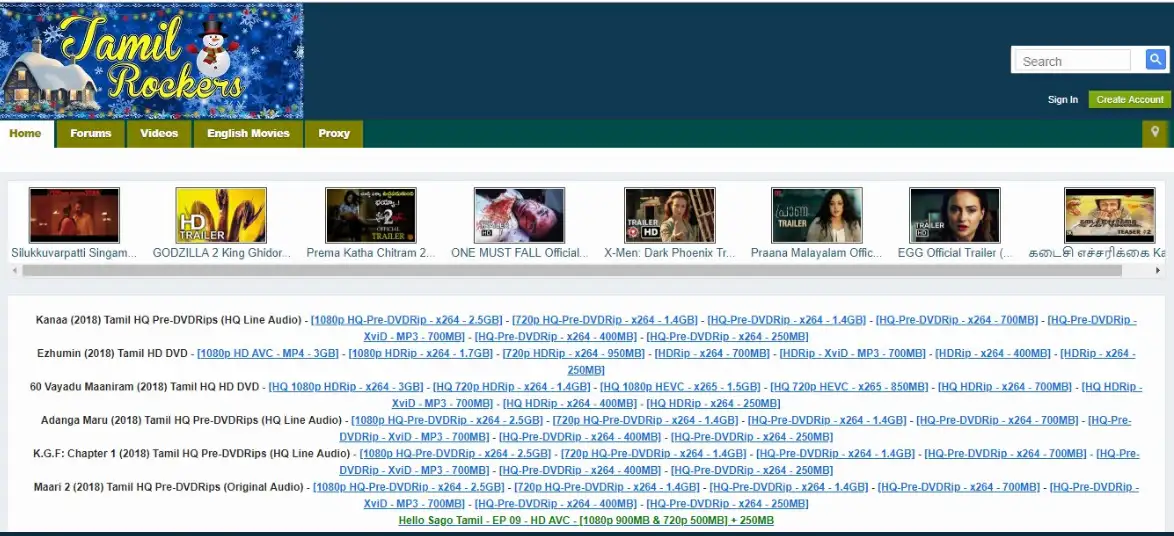The width and height of the screenshot is (1174, 536).
Task: Open the Videos tab
Action: coord(159,133)
